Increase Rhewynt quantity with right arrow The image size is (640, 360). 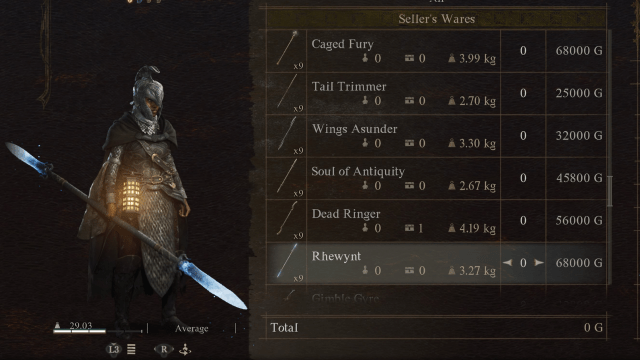[x=539, y=262]
